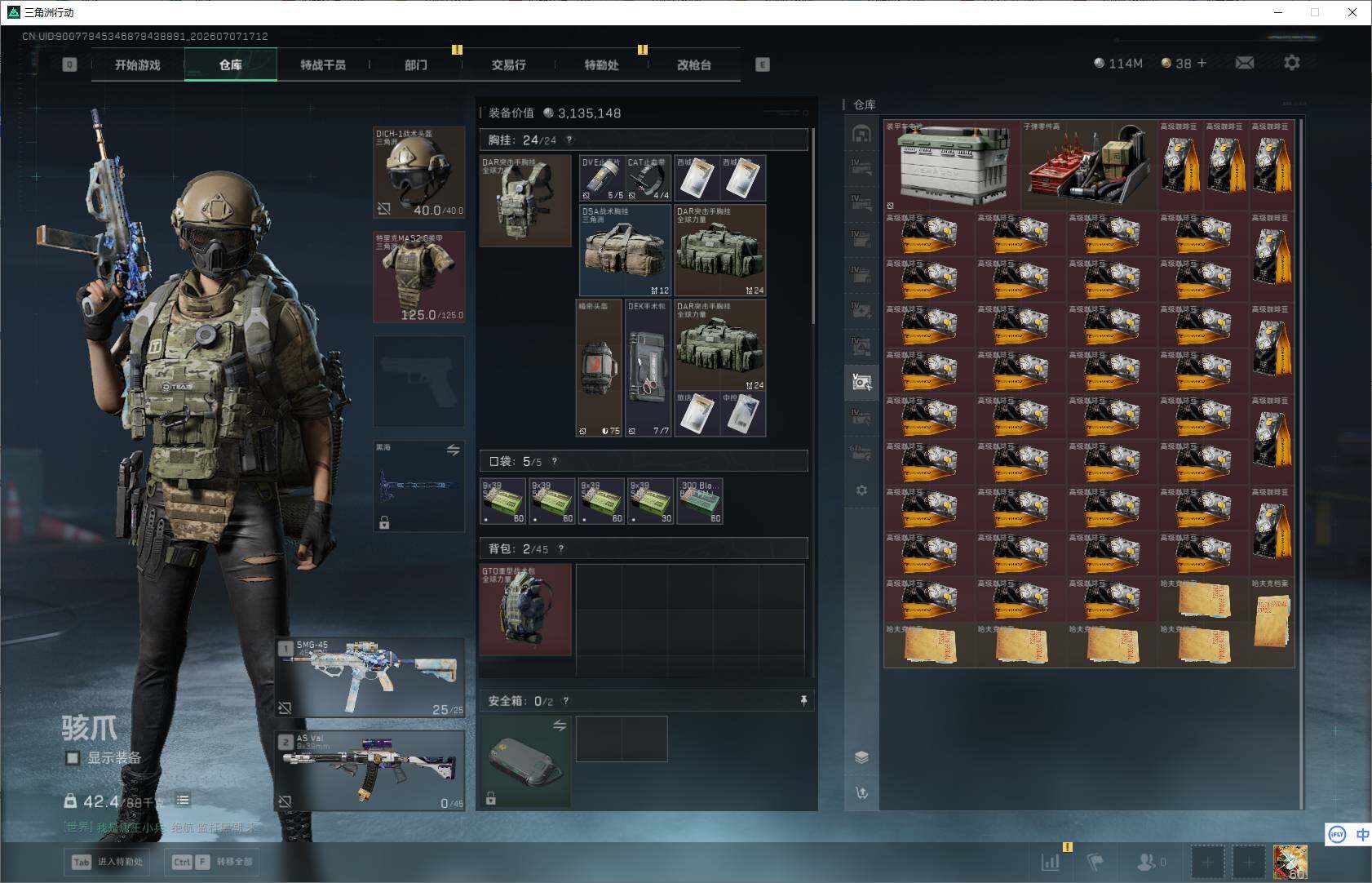1372x883 pixels.
Task: Click the weight details list icon
Action: 183,801
